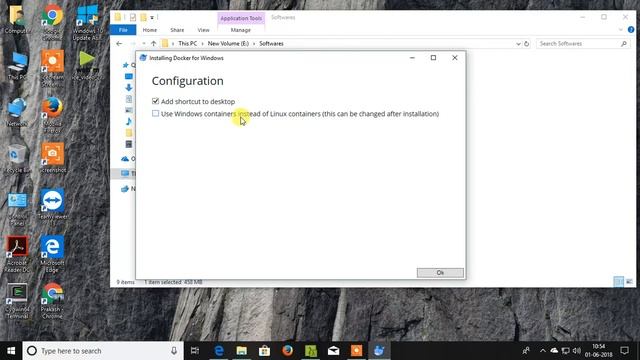Refresh the Softwares folder
Viewport: 640px width, 360px height.
[x=527, y=44]
